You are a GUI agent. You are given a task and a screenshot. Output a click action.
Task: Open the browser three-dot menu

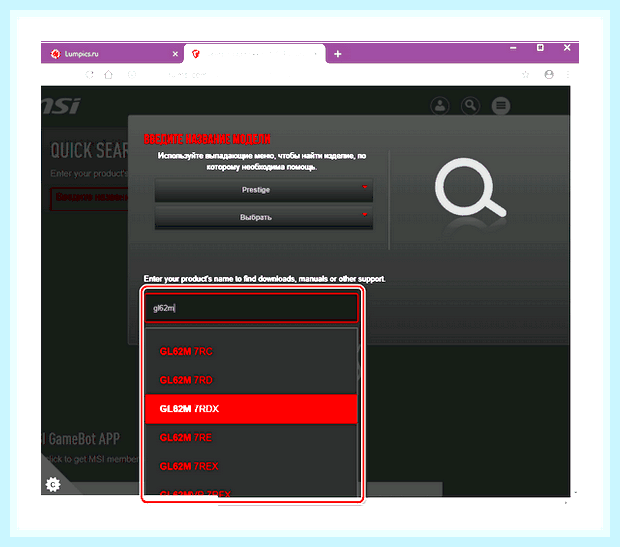[568, 74]
